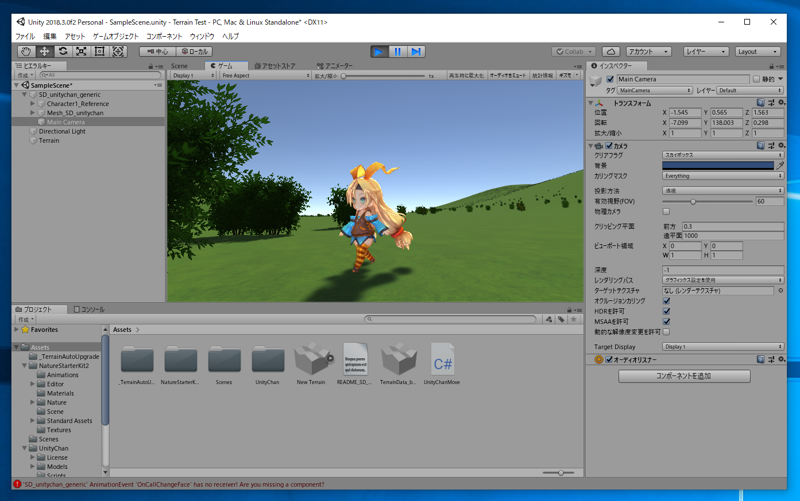Open the ゲームオブジェクト menu
The image size is (800, 501).
pyautogui.click(x=115, y=36)
